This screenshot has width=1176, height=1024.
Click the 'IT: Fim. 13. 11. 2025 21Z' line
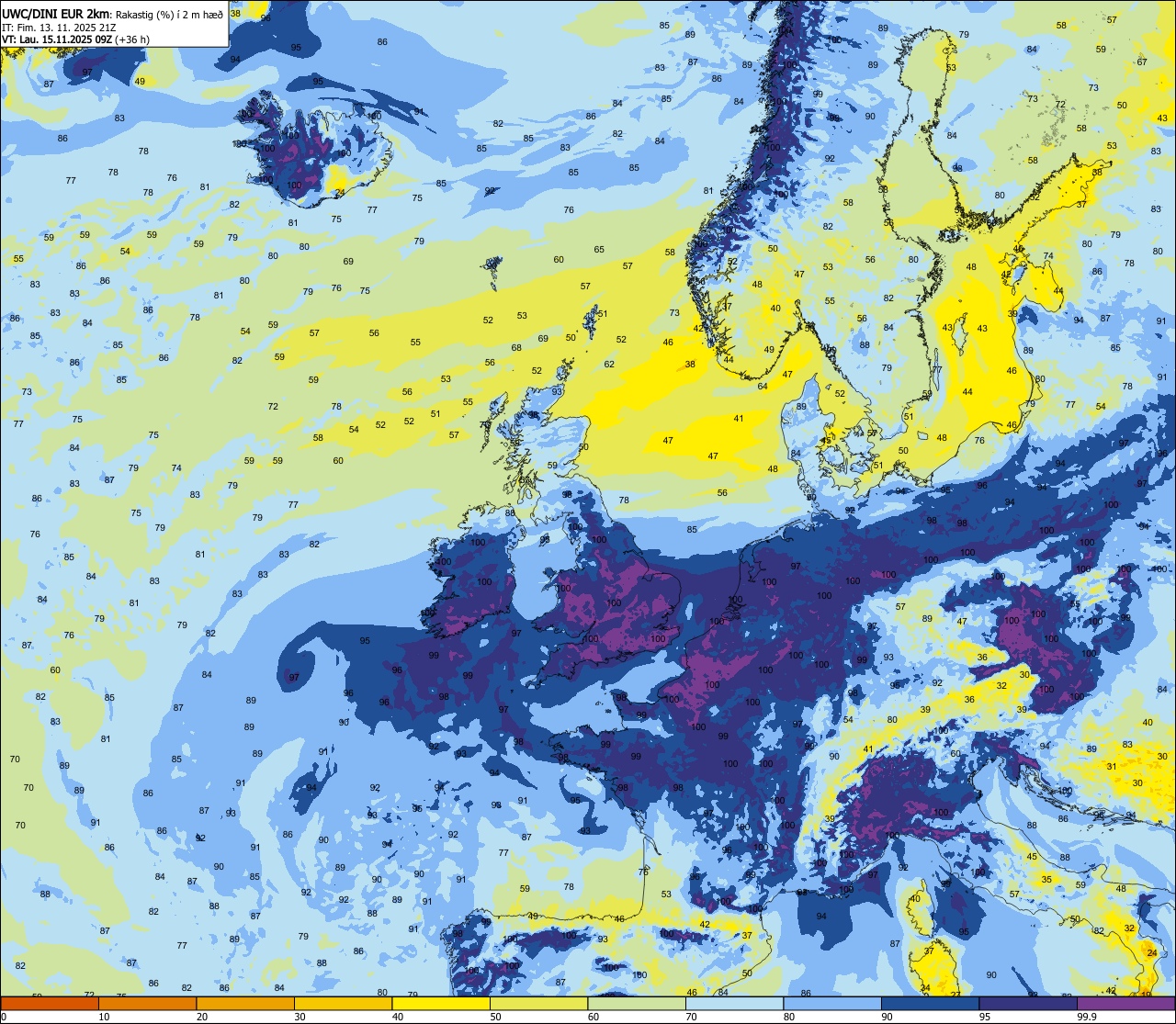[x=59, y=27]
